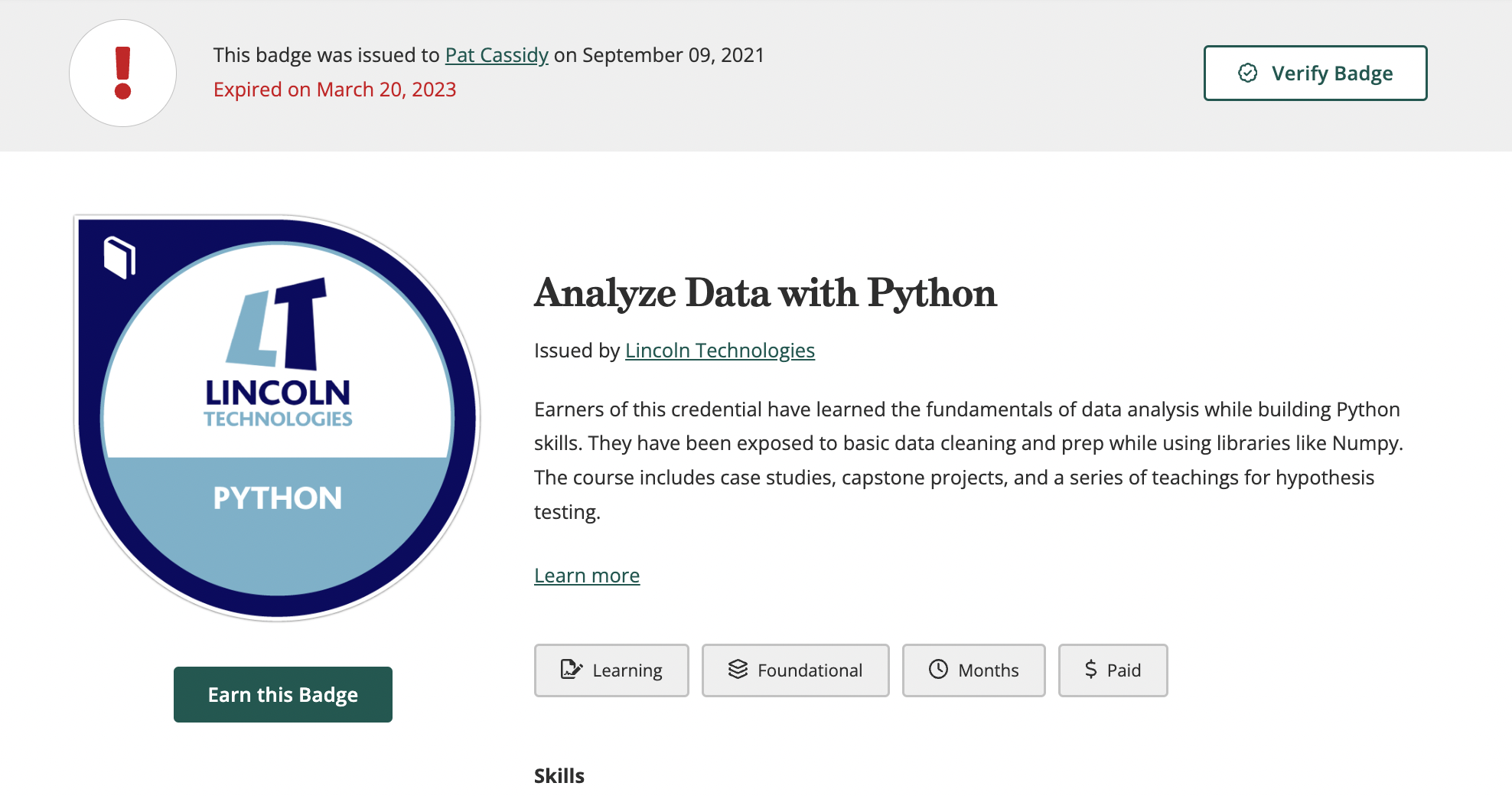Click the dollar sign icon on Paid tag
This screenshot has height=796, width=1512.
[1090, 670]
